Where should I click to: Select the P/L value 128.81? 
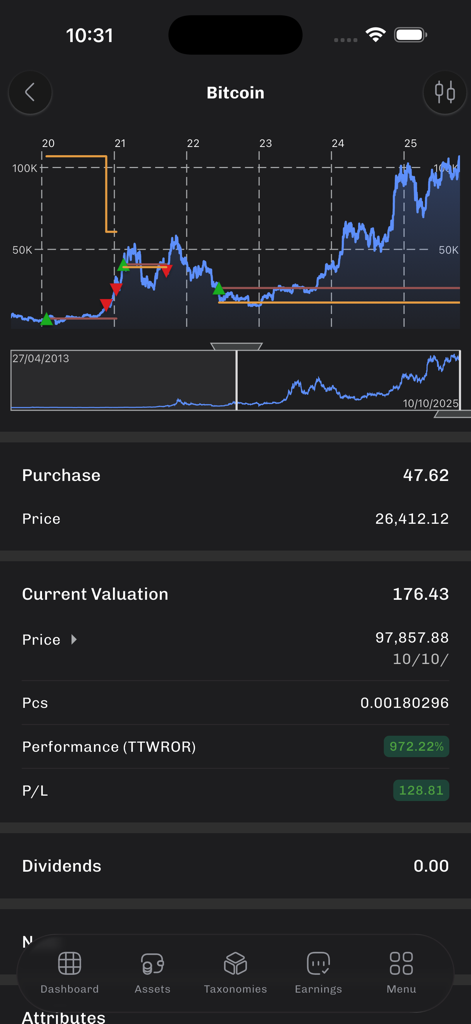tap(421, 790)
